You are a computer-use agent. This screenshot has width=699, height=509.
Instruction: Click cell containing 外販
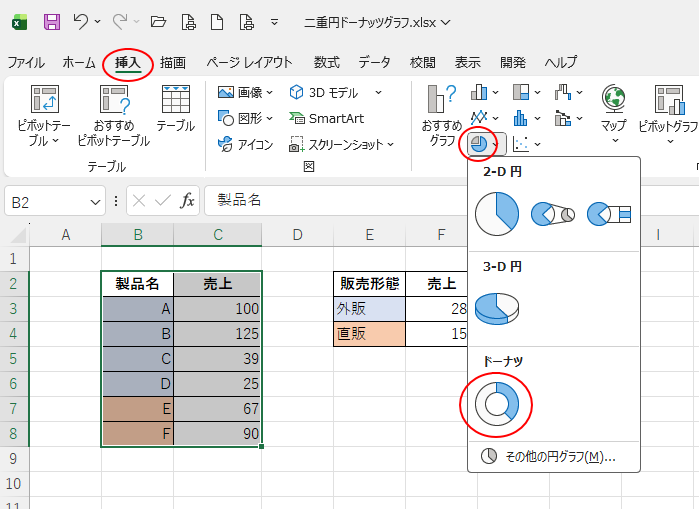369,308
